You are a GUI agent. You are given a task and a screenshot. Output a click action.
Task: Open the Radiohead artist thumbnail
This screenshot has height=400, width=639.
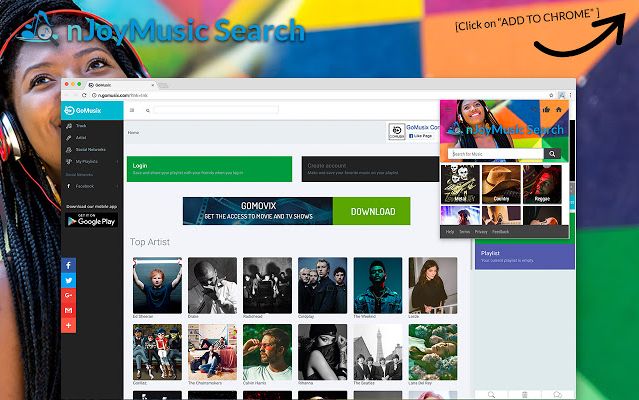pyautogui.click(x=267, y=285)
